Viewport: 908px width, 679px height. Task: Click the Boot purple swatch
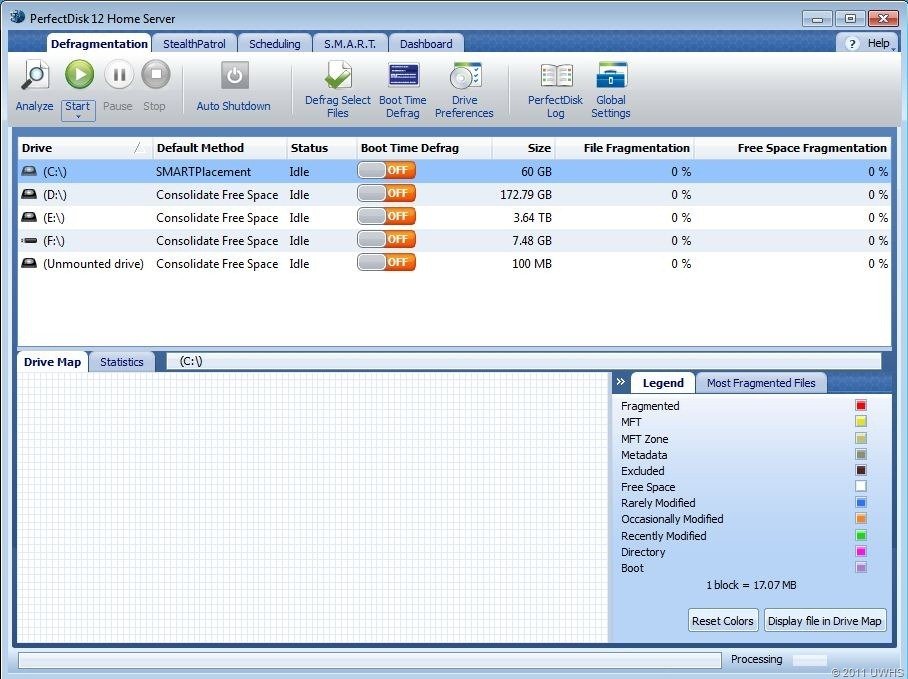point(861,568)
